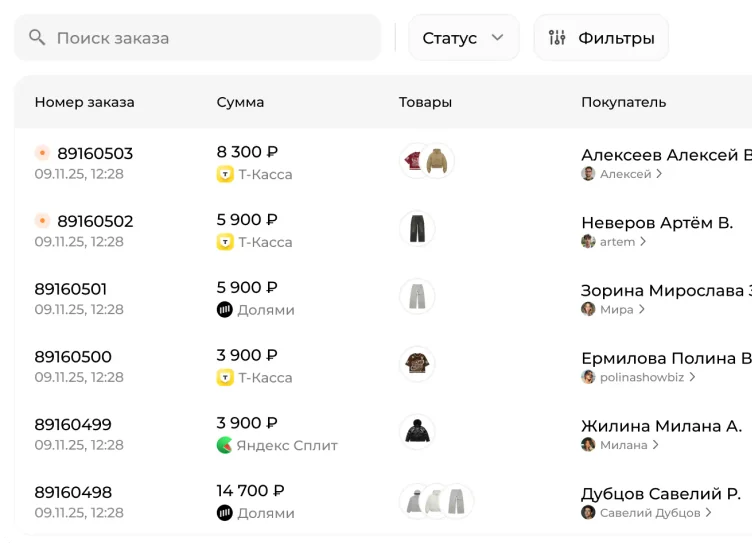Click the Т-Касса icon for order 89160503
The image size is (752, 549).
pyautogui.click(x=225, y=174)
